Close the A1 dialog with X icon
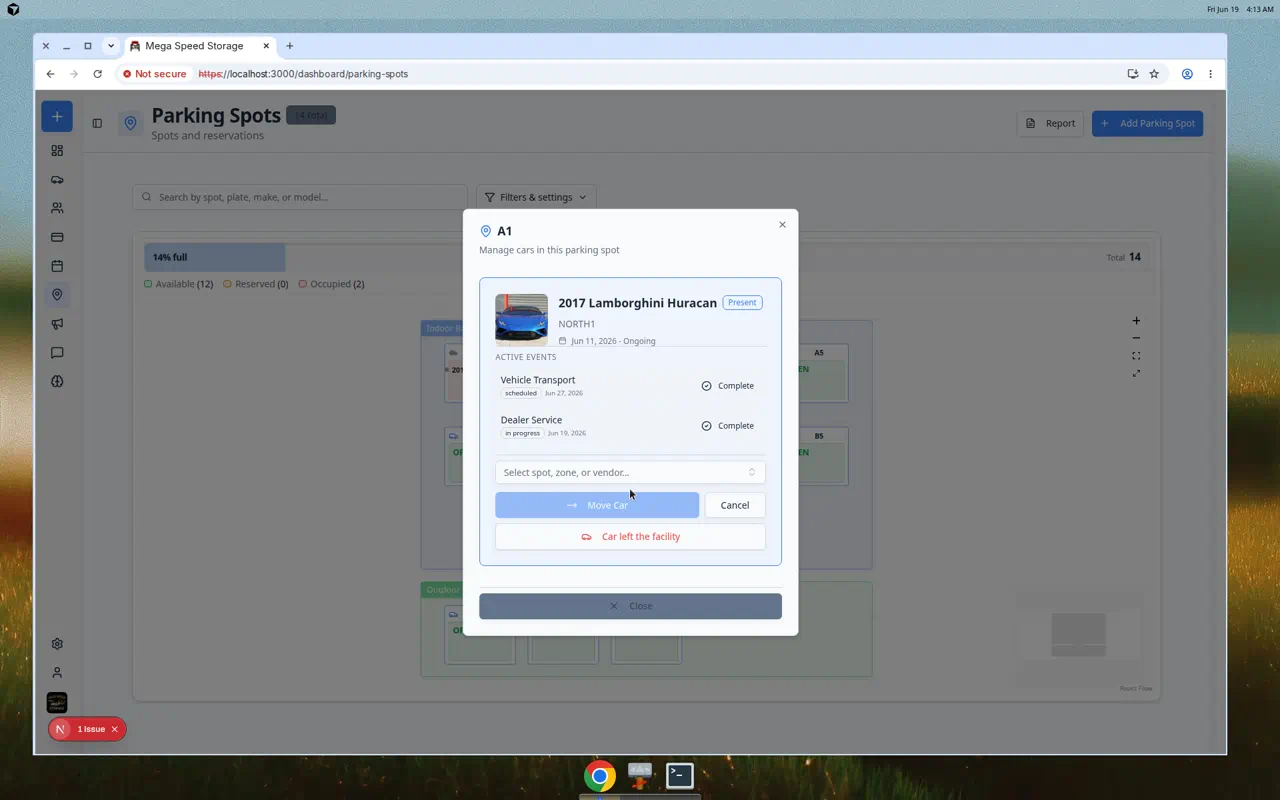The image size is (1280, 800). point(782,225)
